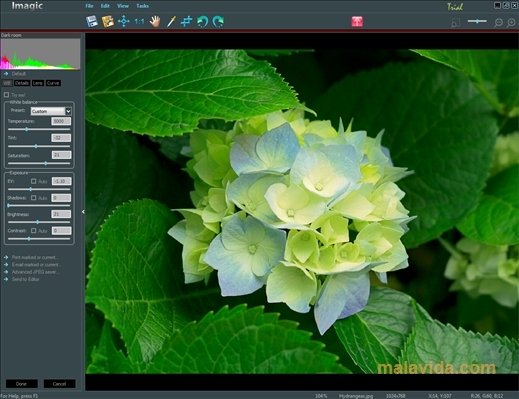Image resolution: width=519 pixels, height=399 pixels.
Task: Click arrow icon next to Send to Editor
Action: (6, 279)
